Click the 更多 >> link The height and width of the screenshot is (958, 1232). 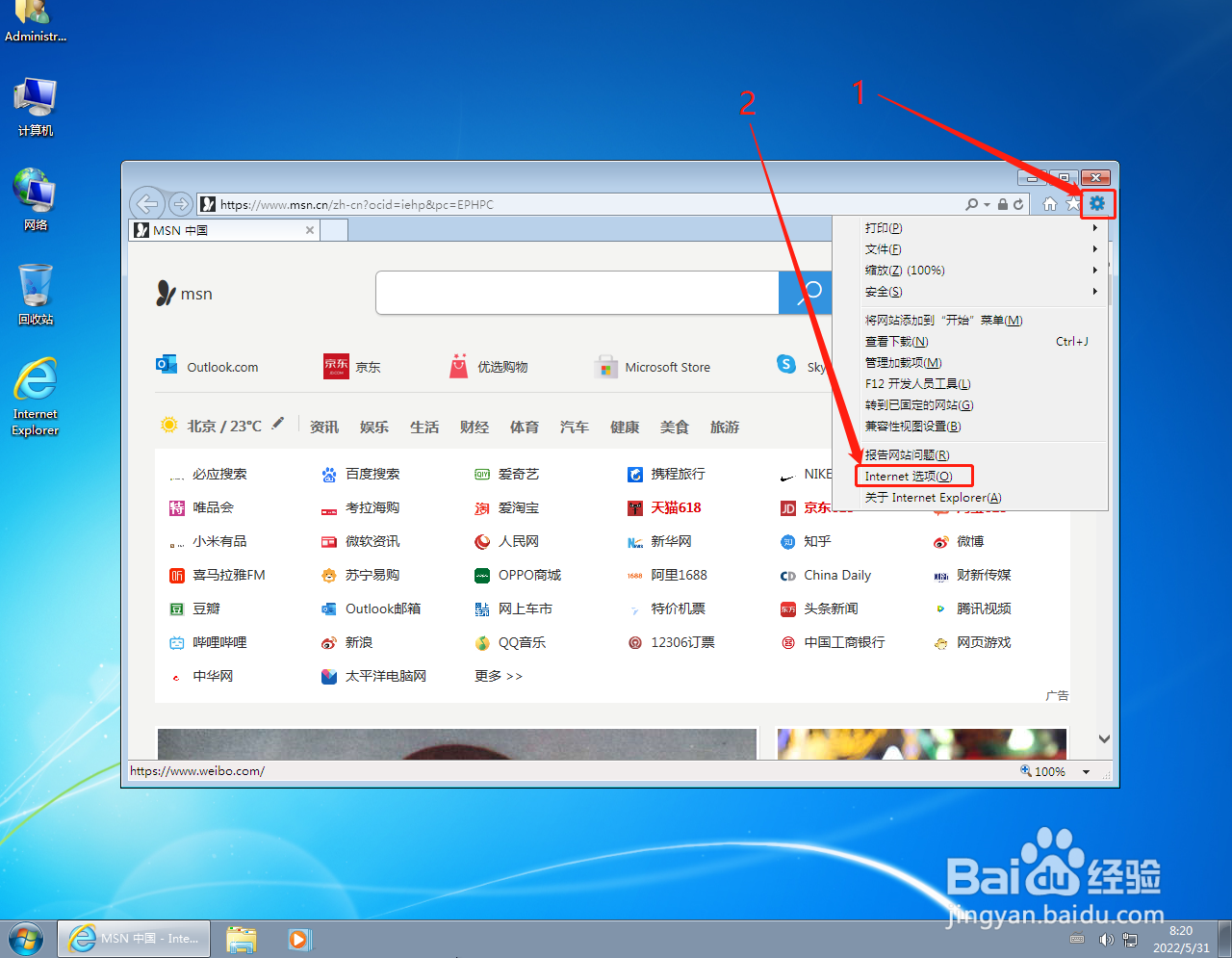pos(499,676)
